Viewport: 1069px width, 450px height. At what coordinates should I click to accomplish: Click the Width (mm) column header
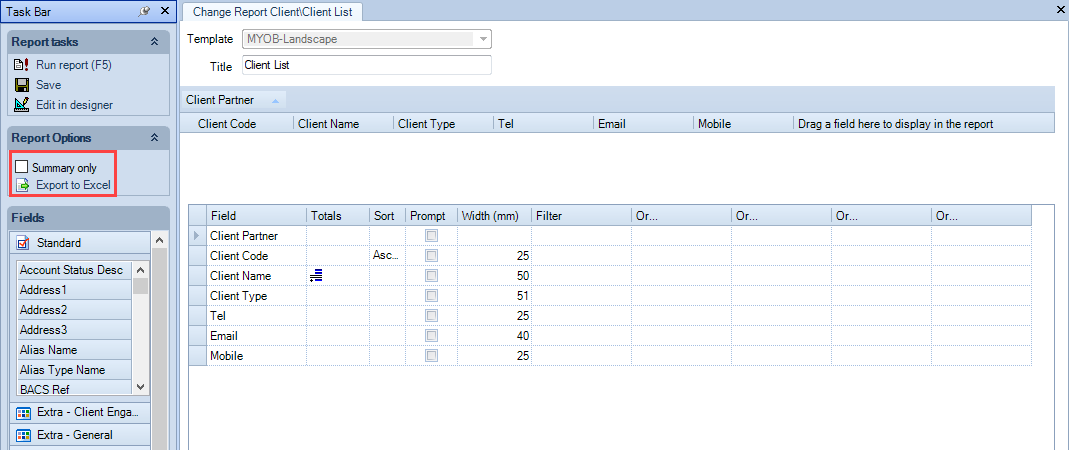click(x=494, y=215)
